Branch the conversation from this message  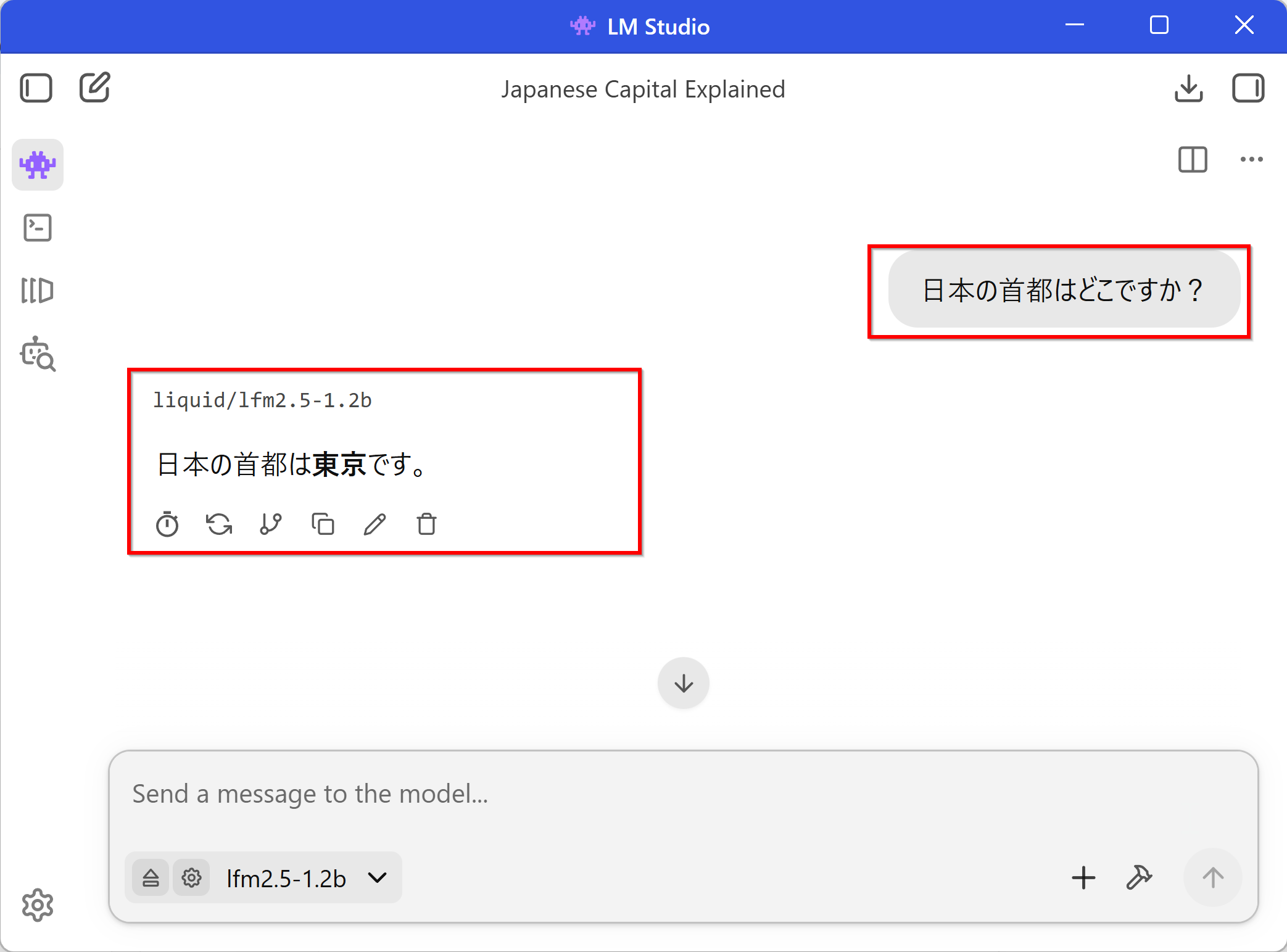270,524
